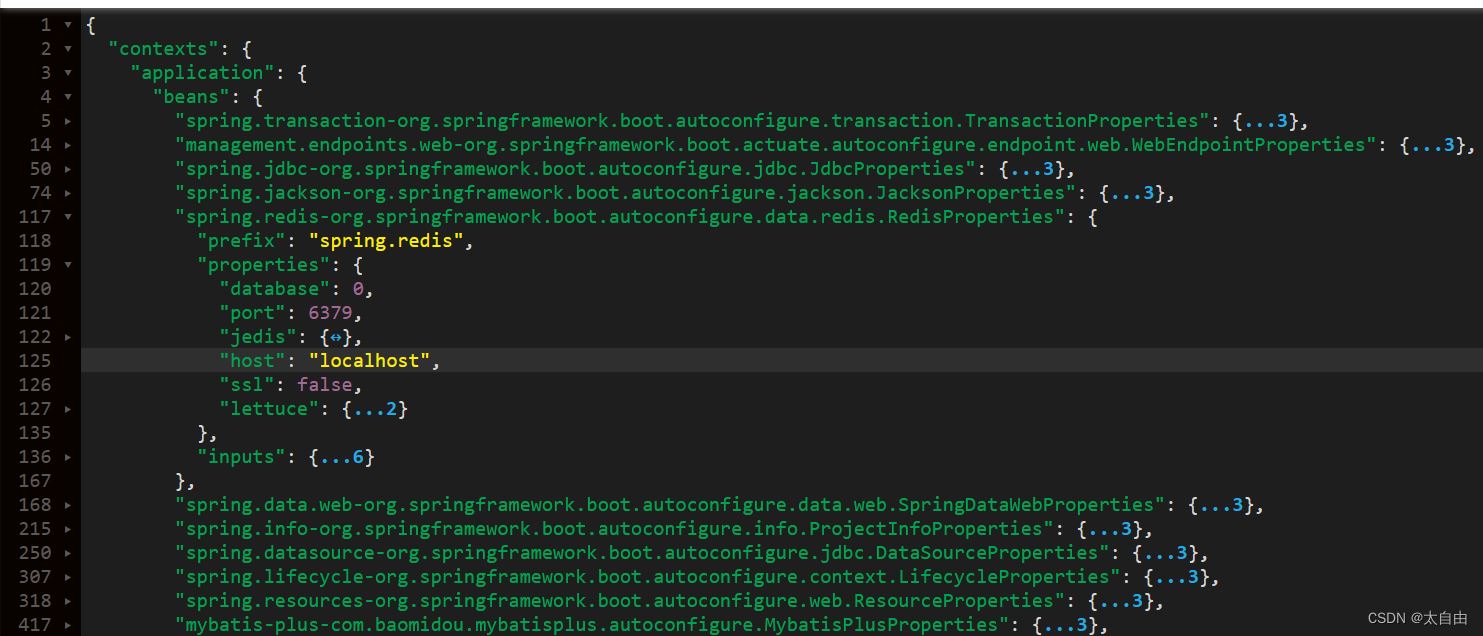
Task: Expand the WebEndpointProperties collapsed node
Action: 68,144
